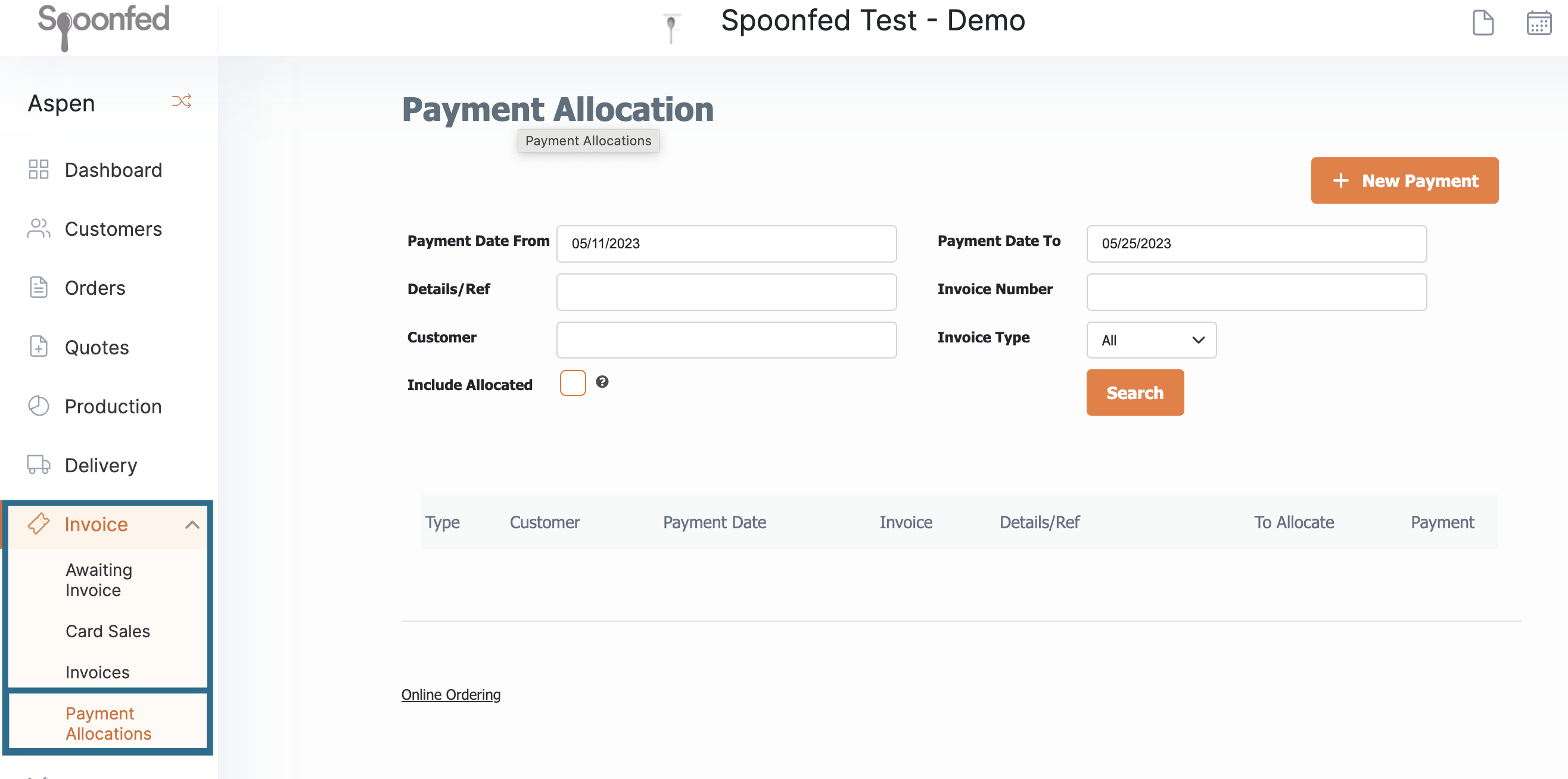The height and width of the screenshot is (779, 1568).
Task: Click the Quotes document-plus icon
Action: pos(38,346)
